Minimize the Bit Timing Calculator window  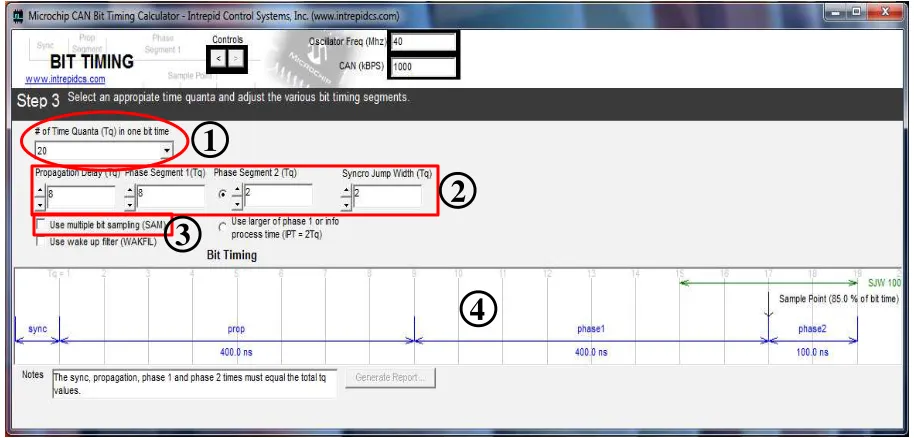(x=837, y=11)
